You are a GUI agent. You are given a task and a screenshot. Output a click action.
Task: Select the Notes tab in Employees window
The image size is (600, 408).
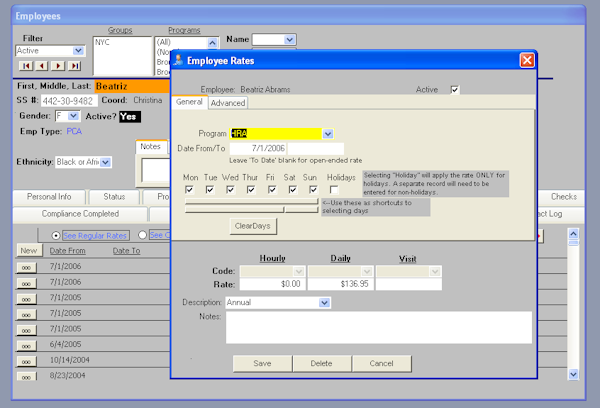pyautogui.click(x=150, y=147)
